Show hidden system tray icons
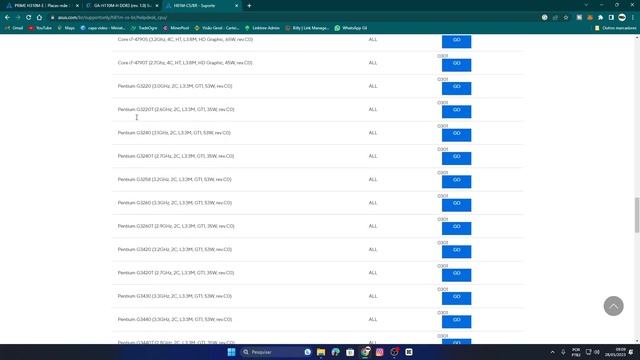 pyautogui.click(x=552, y=352)
